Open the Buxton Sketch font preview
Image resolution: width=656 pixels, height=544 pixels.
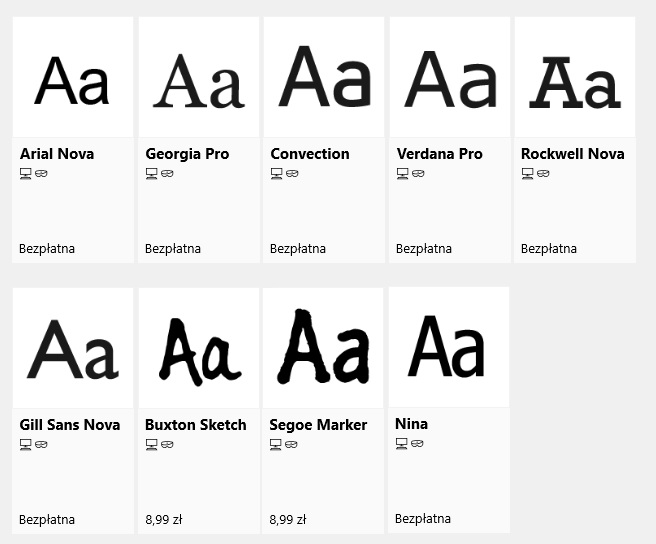(198, 349)
